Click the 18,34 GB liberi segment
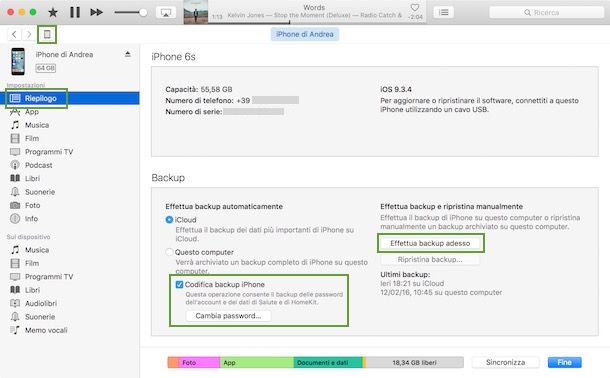 (415, 362)
